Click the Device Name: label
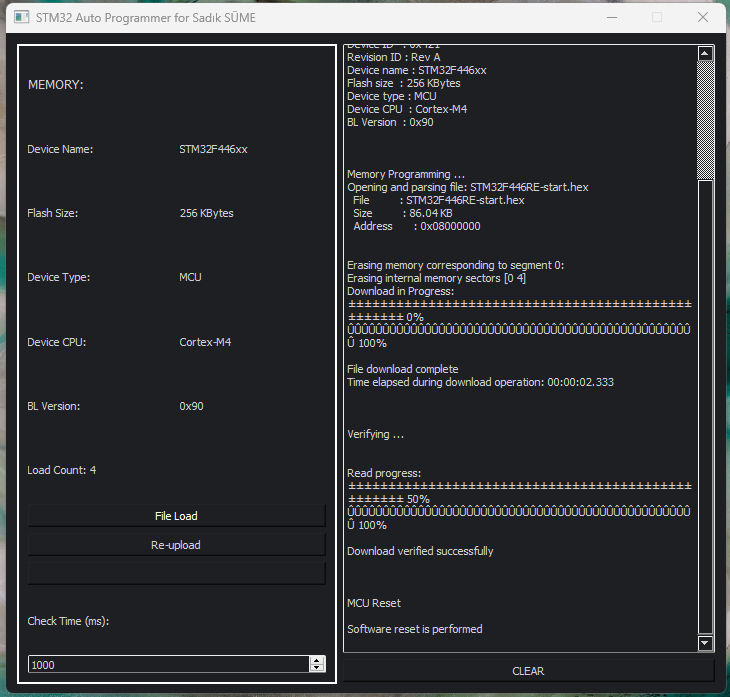The image size is (730, 697). (x=60, y=149)
